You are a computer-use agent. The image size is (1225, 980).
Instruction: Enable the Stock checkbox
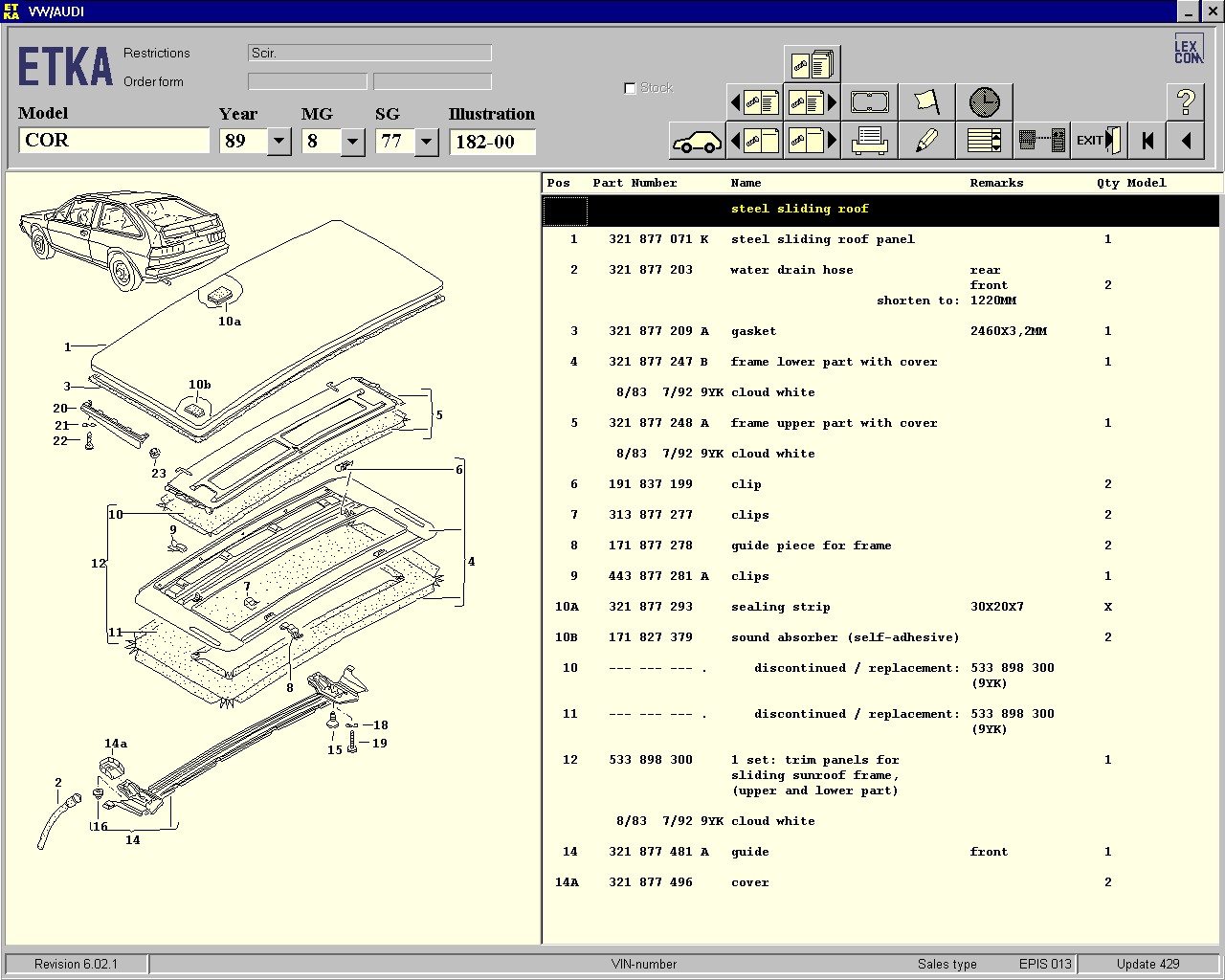(x=630, y=88)
